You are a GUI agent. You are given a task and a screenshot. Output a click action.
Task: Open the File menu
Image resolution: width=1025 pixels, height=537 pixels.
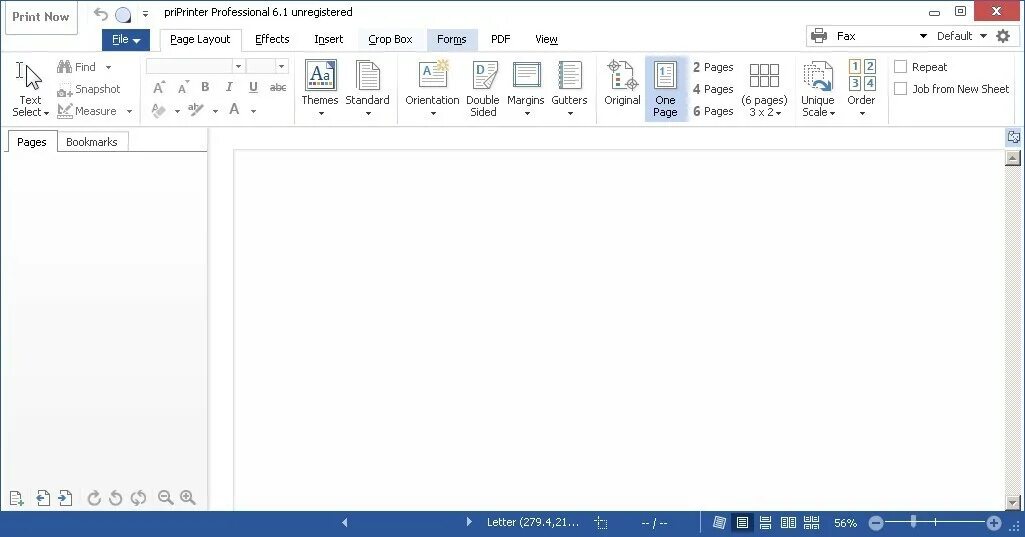126,40
